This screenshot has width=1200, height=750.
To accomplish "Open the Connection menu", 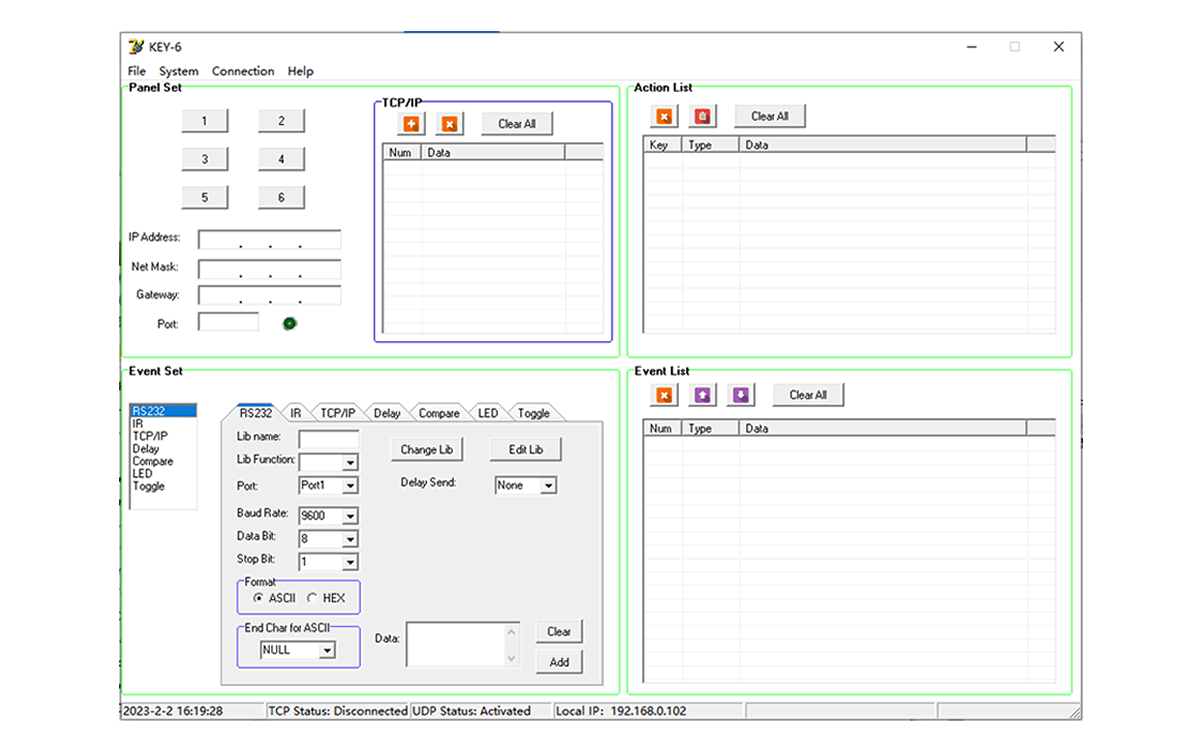I will click(x=242, y=71).
